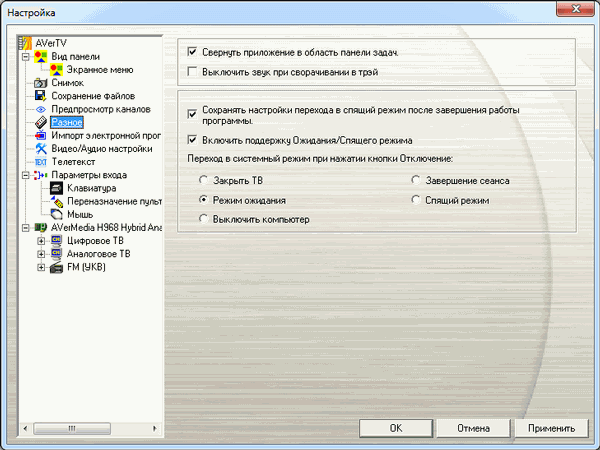Enable Выключить звук при сворачивании в трэй
The height and width of the screenshot is (450, 600).
tap(193, 72)
